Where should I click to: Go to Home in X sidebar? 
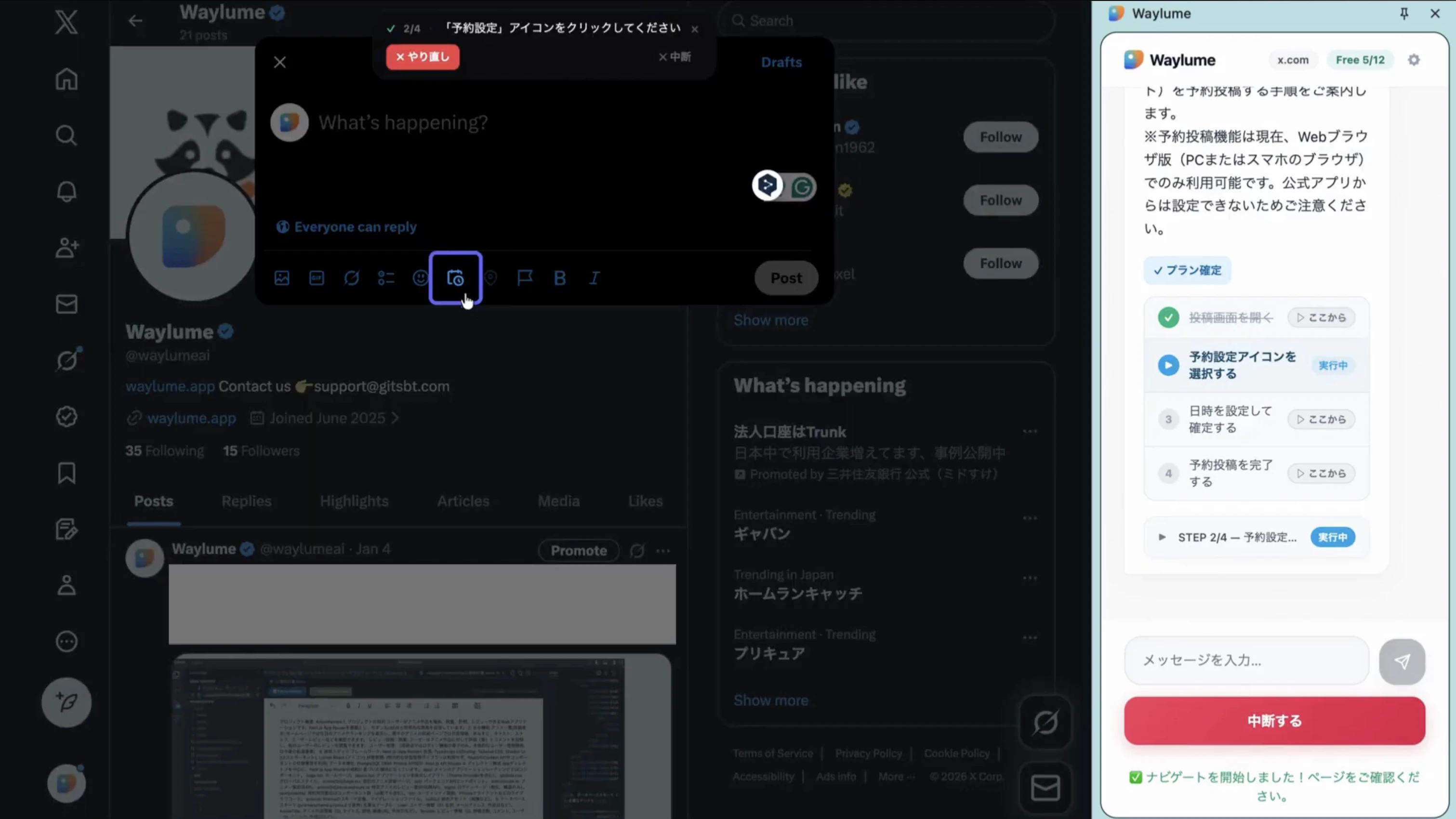click(x=66, y=79)
